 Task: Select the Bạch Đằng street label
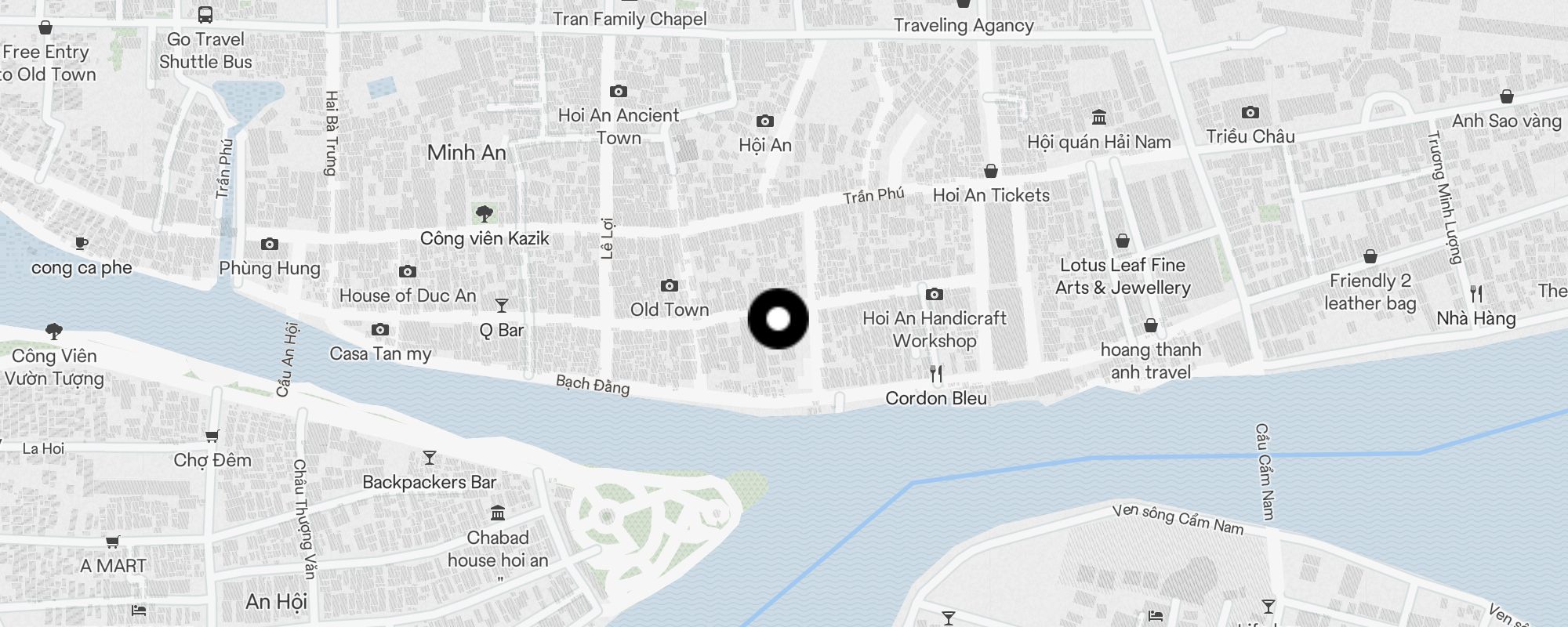click(x=593, y=385)
